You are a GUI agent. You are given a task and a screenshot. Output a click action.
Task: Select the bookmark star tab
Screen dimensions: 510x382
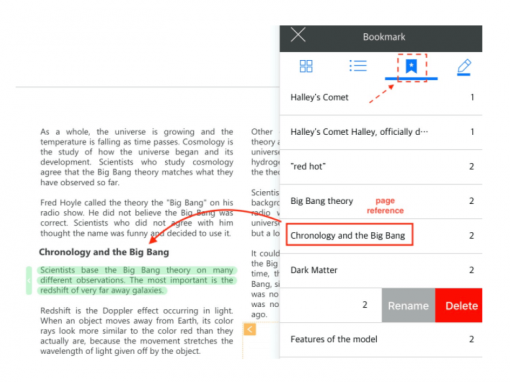(411, 66)
